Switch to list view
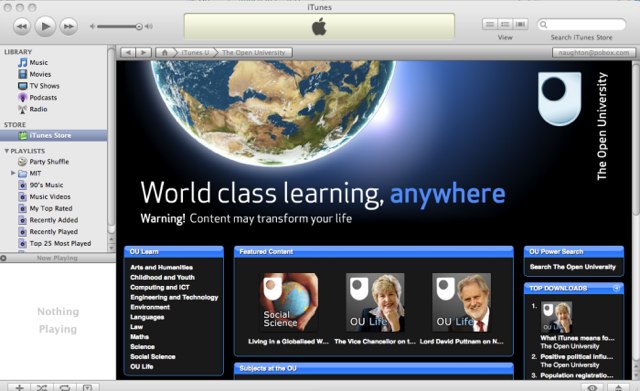Viewport: 640px width, 391px height. pos(490,24)
